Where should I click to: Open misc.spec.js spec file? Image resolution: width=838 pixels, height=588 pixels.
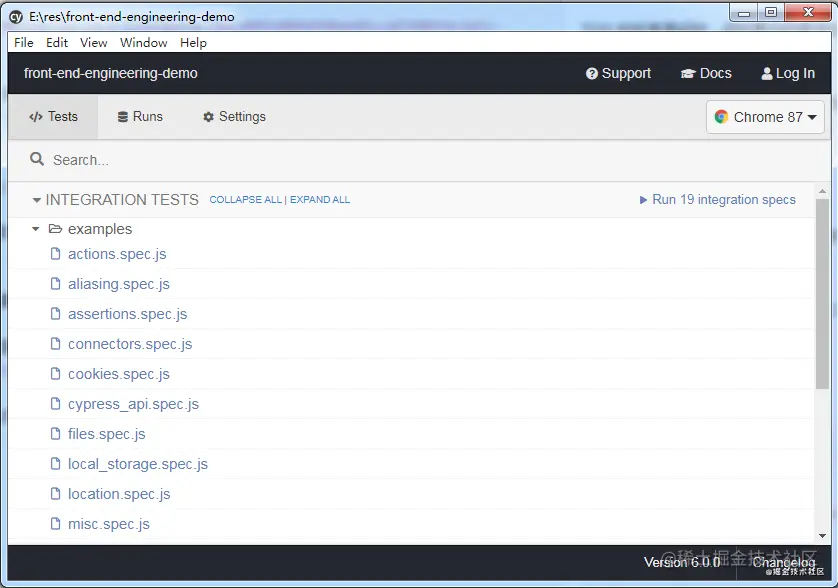coord(108,524)
